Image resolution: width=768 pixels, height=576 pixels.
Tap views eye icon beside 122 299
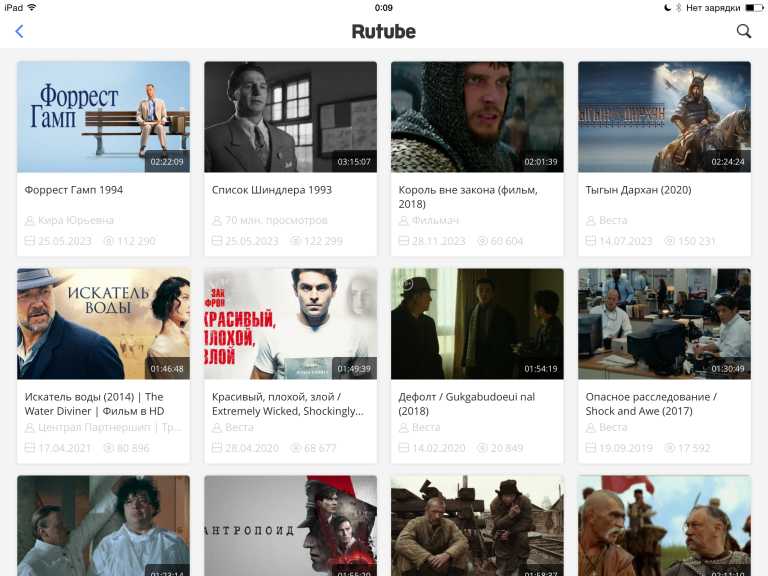click(x=295, y=241)
